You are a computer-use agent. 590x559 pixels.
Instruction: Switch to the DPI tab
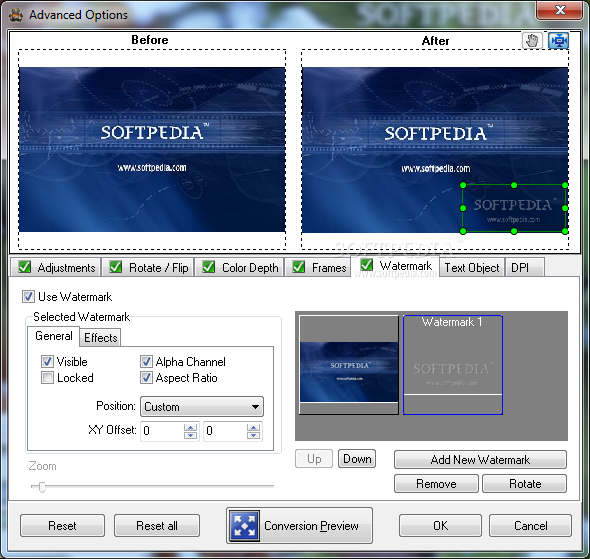coord(525,267)
